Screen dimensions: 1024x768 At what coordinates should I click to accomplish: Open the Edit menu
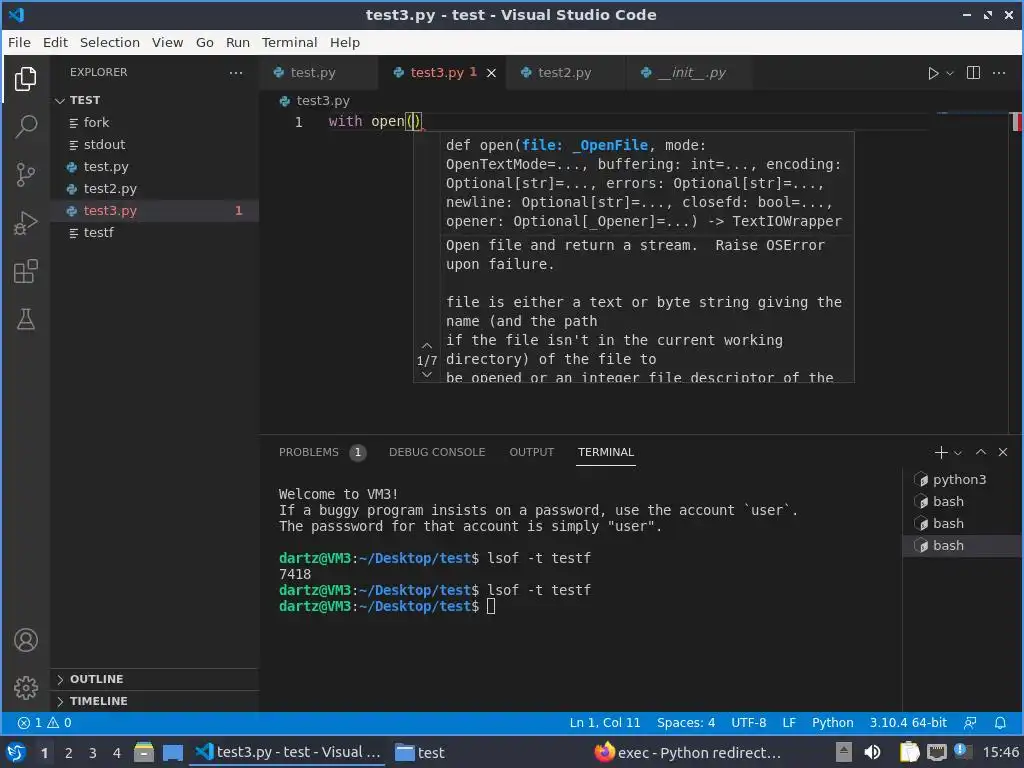pyautogui.click(x=56, y=42)
